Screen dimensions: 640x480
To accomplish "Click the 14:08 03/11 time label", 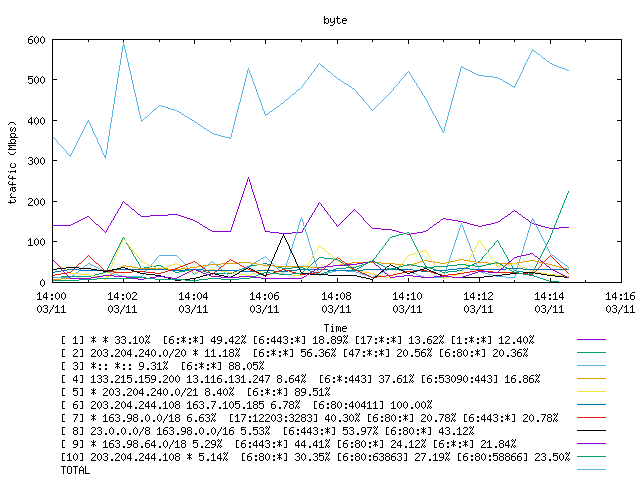I will pyautogui.click(x=336, y=302).
